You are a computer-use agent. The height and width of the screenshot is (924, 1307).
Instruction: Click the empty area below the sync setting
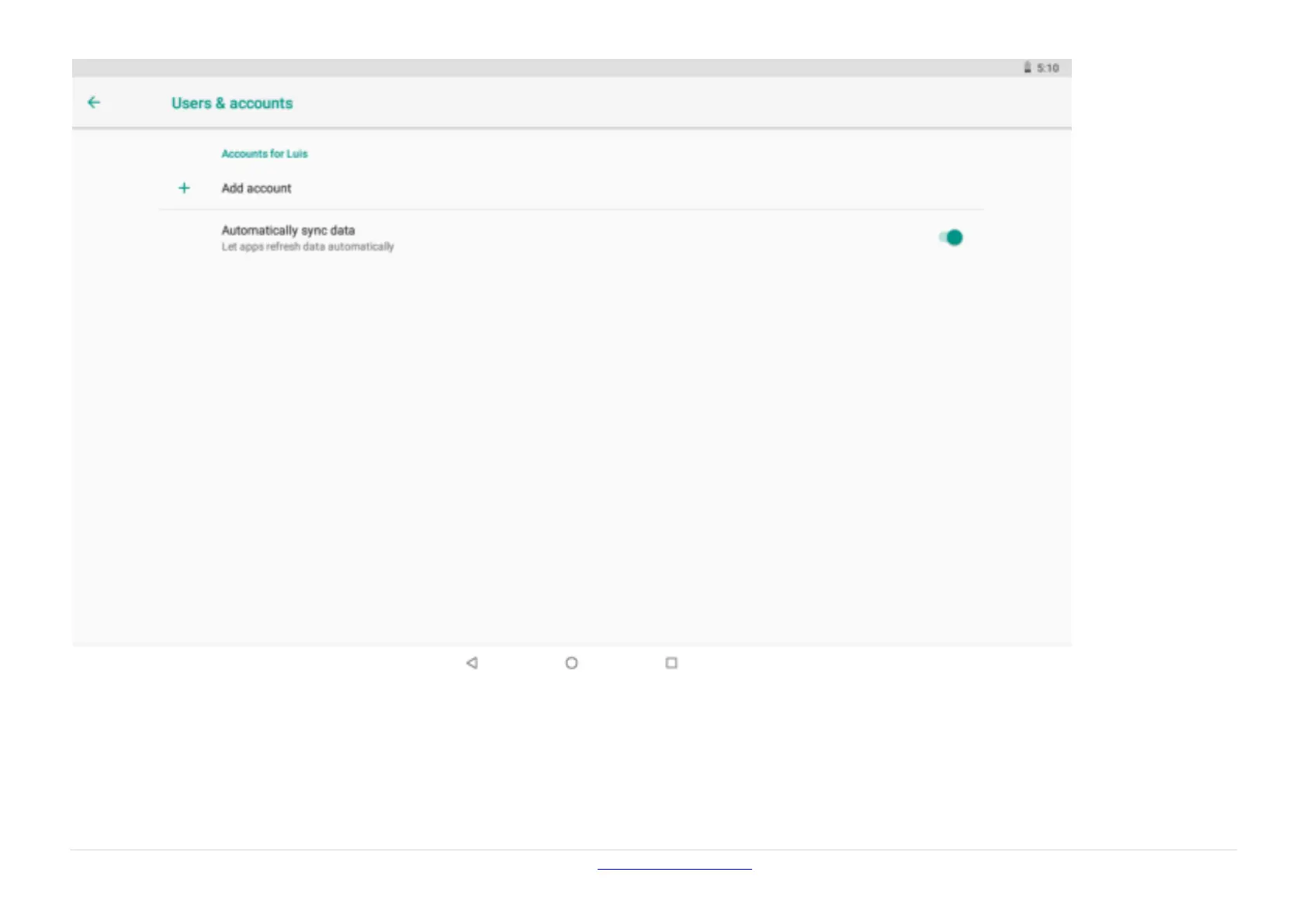click(571, 450)
